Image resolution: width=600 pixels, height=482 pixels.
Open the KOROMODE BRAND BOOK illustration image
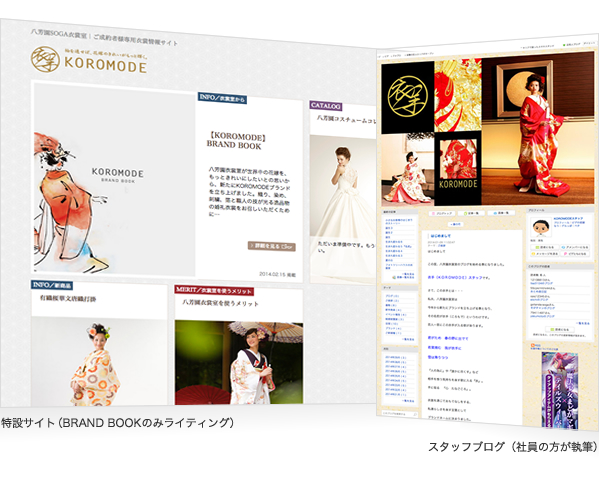[x=114, y=178]
